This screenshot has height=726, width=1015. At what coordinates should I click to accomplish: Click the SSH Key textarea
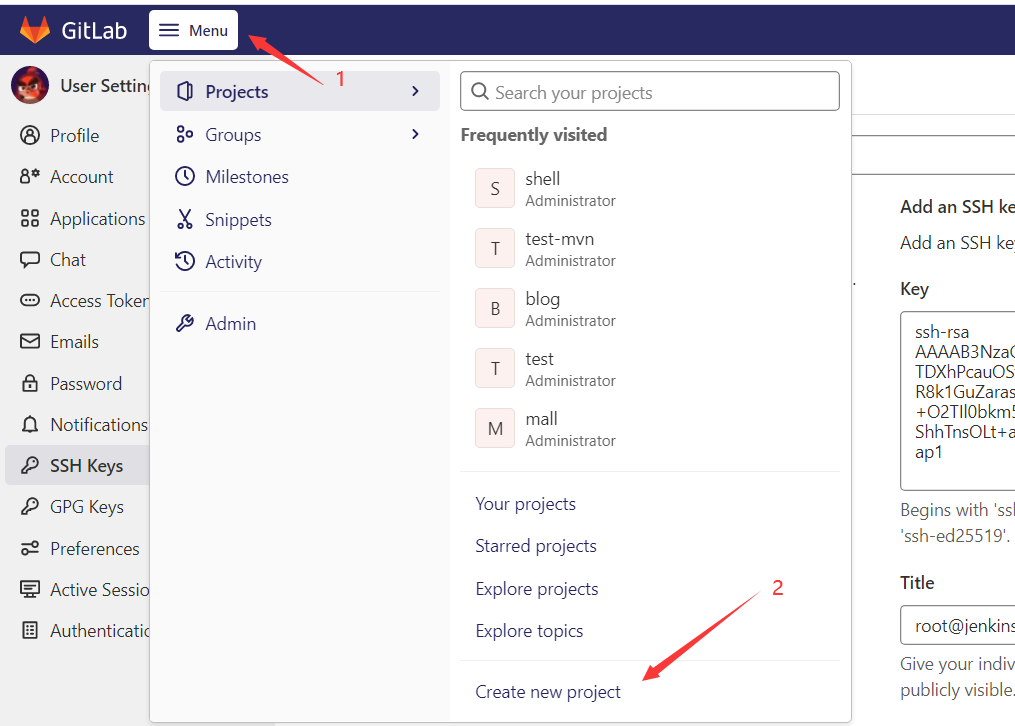coord(957,401)
